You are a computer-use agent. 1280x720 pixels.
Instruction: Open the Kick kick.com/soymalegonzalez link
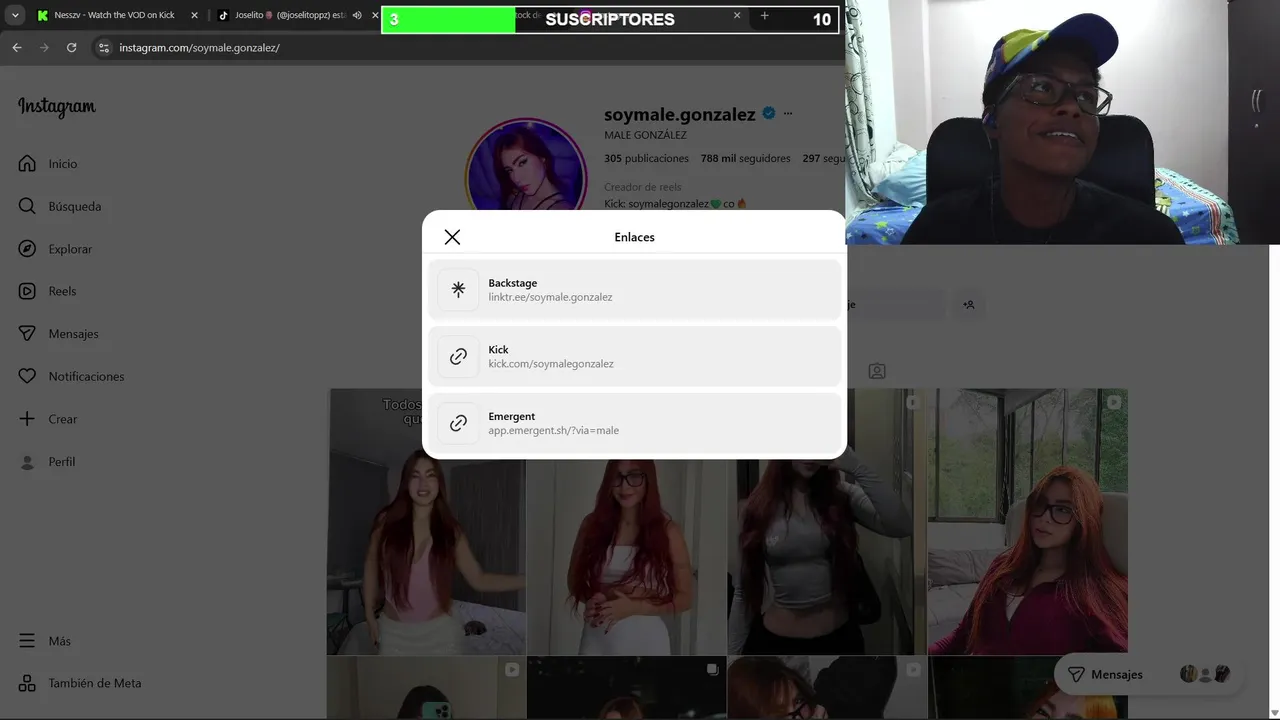(634, 356)
